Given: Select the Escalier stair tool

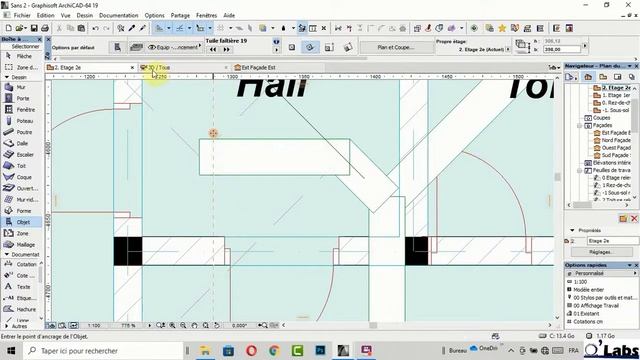Looking at the screenshot, I should coord(21,155).
